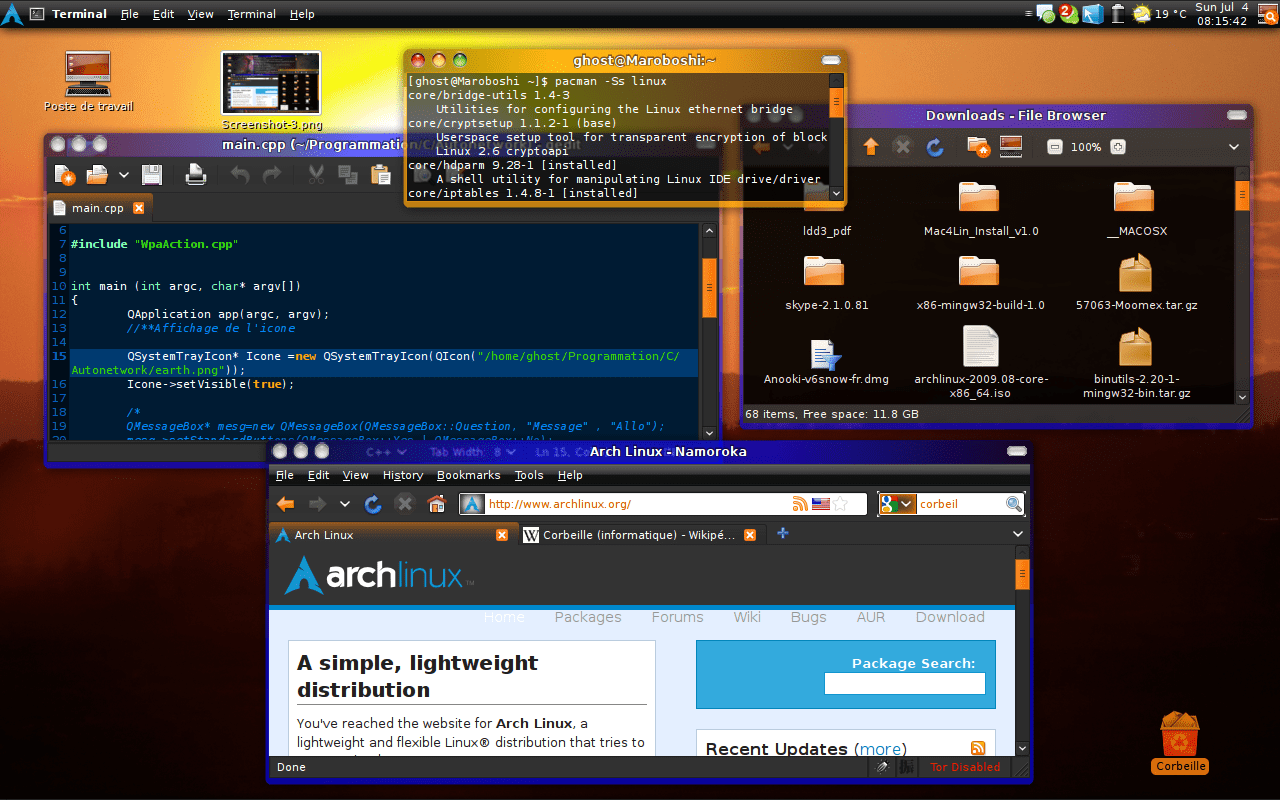The image size is (1280, 800).
Task: Click the gedit vertical scrollbar handle
Action: pyautogui.click(x=709, y=288)
